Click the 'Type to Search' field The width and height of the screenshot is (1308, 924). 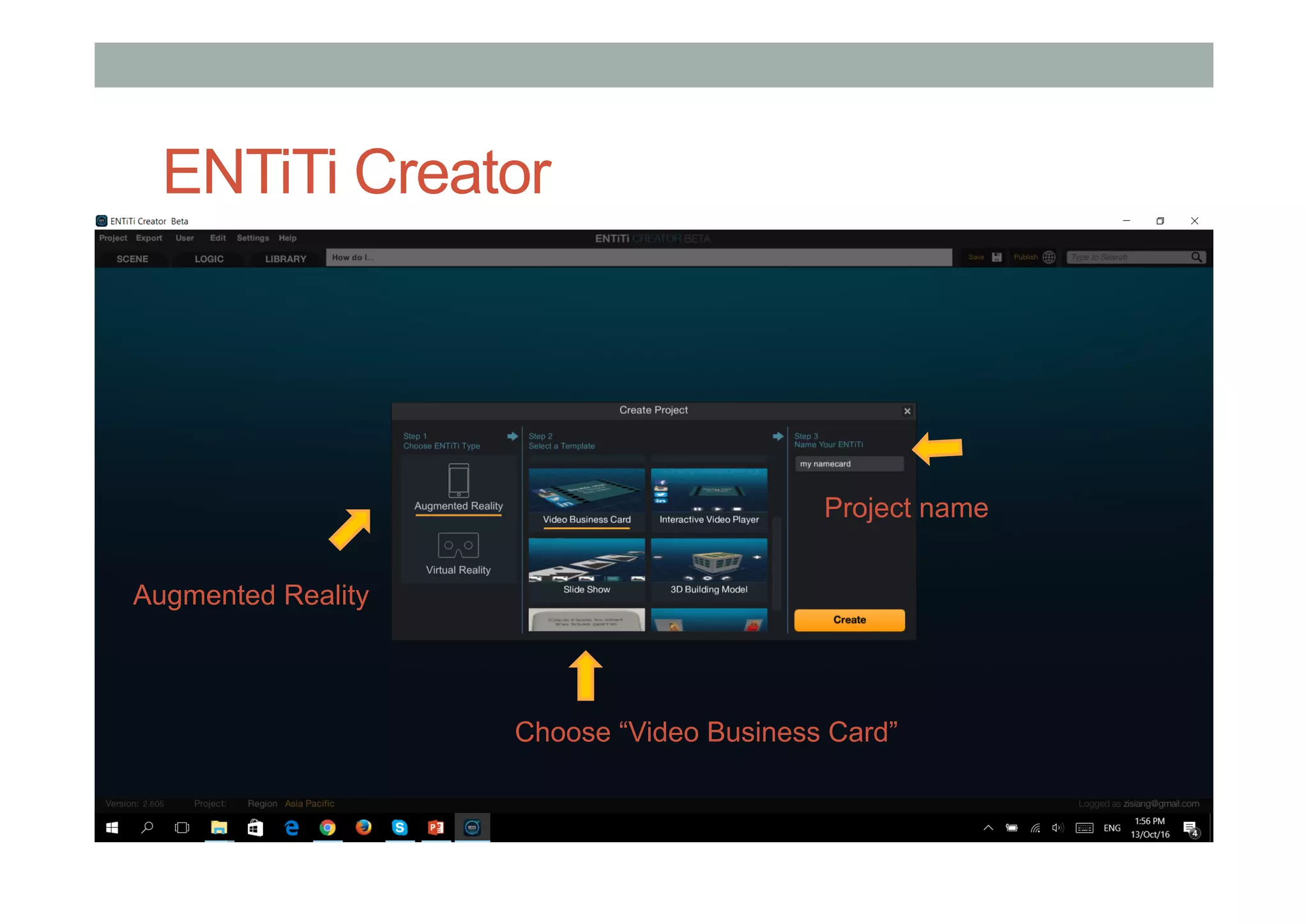click(1127, 257)
